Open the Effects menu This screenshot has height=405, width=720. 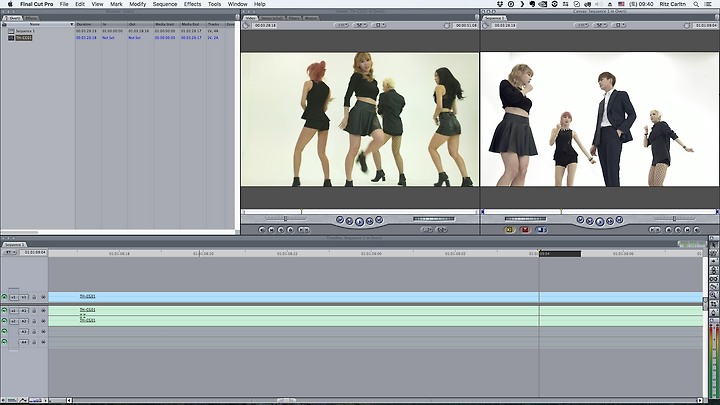pyautogui.click(x=192, y=4)
